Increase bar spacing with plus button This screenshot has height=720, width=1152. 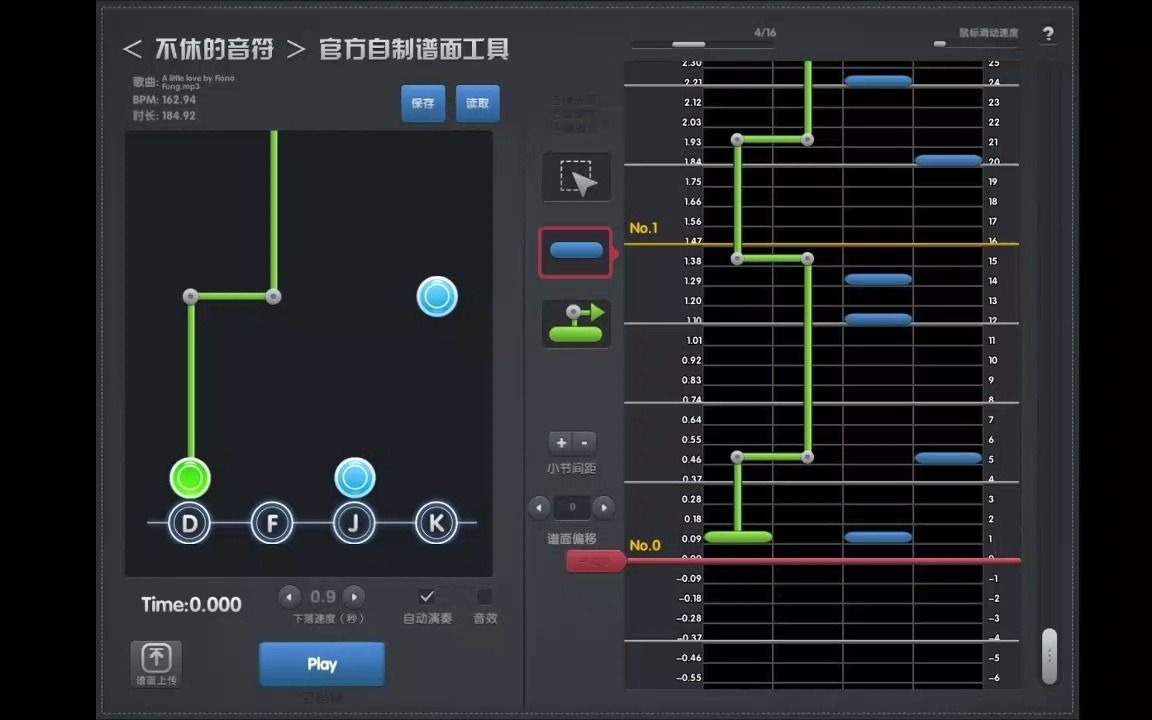click(561, 442)
